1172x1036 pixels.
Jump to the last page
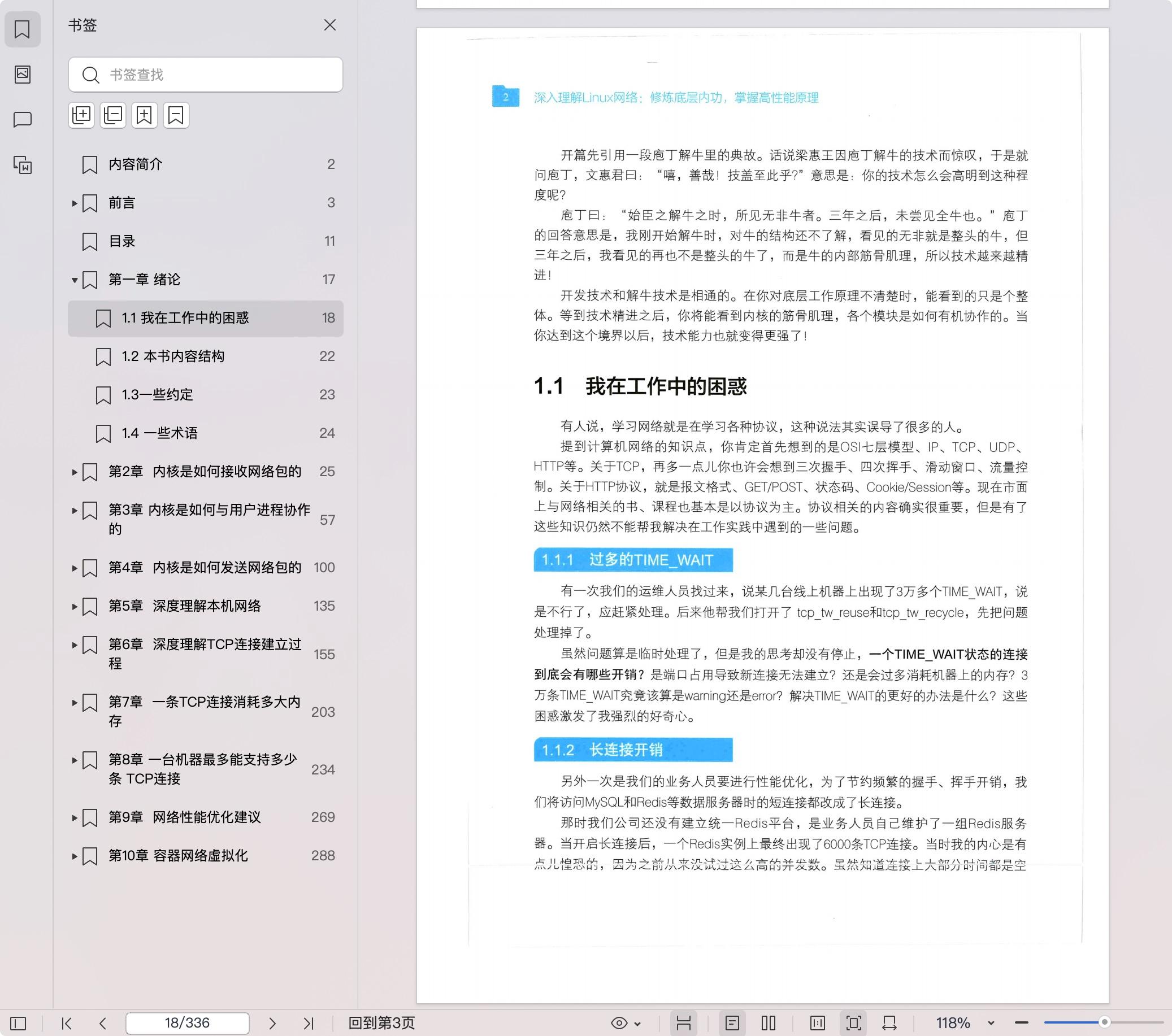pos(309,1023)
